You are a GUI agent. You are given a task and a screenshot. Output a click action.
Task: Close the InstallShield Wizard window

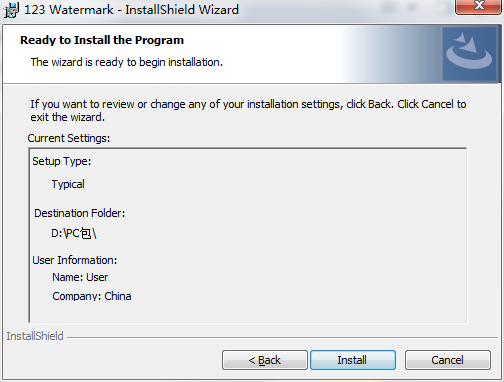point(479,7)
